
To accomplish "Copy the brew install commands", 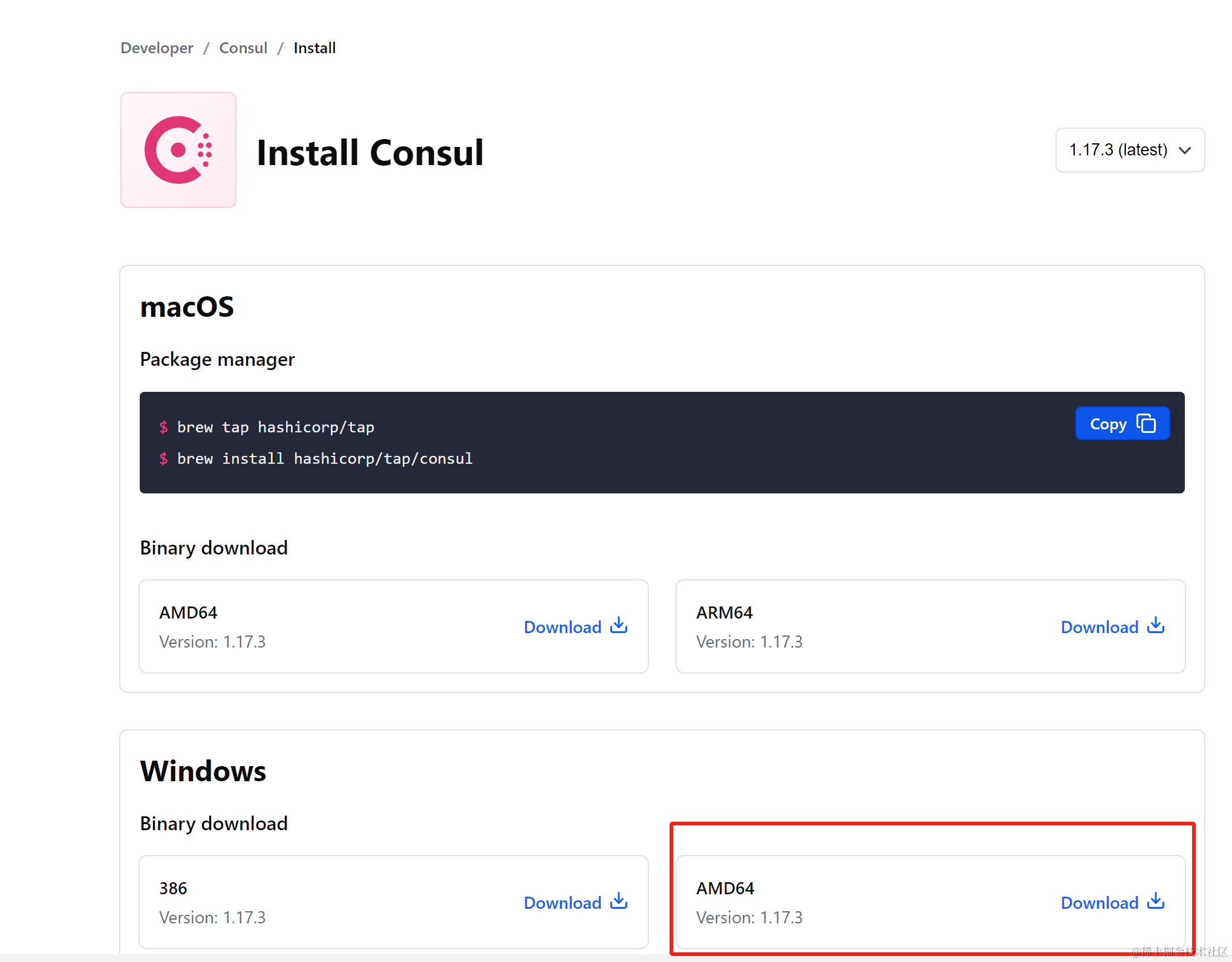I will (x=1122, y=423).
